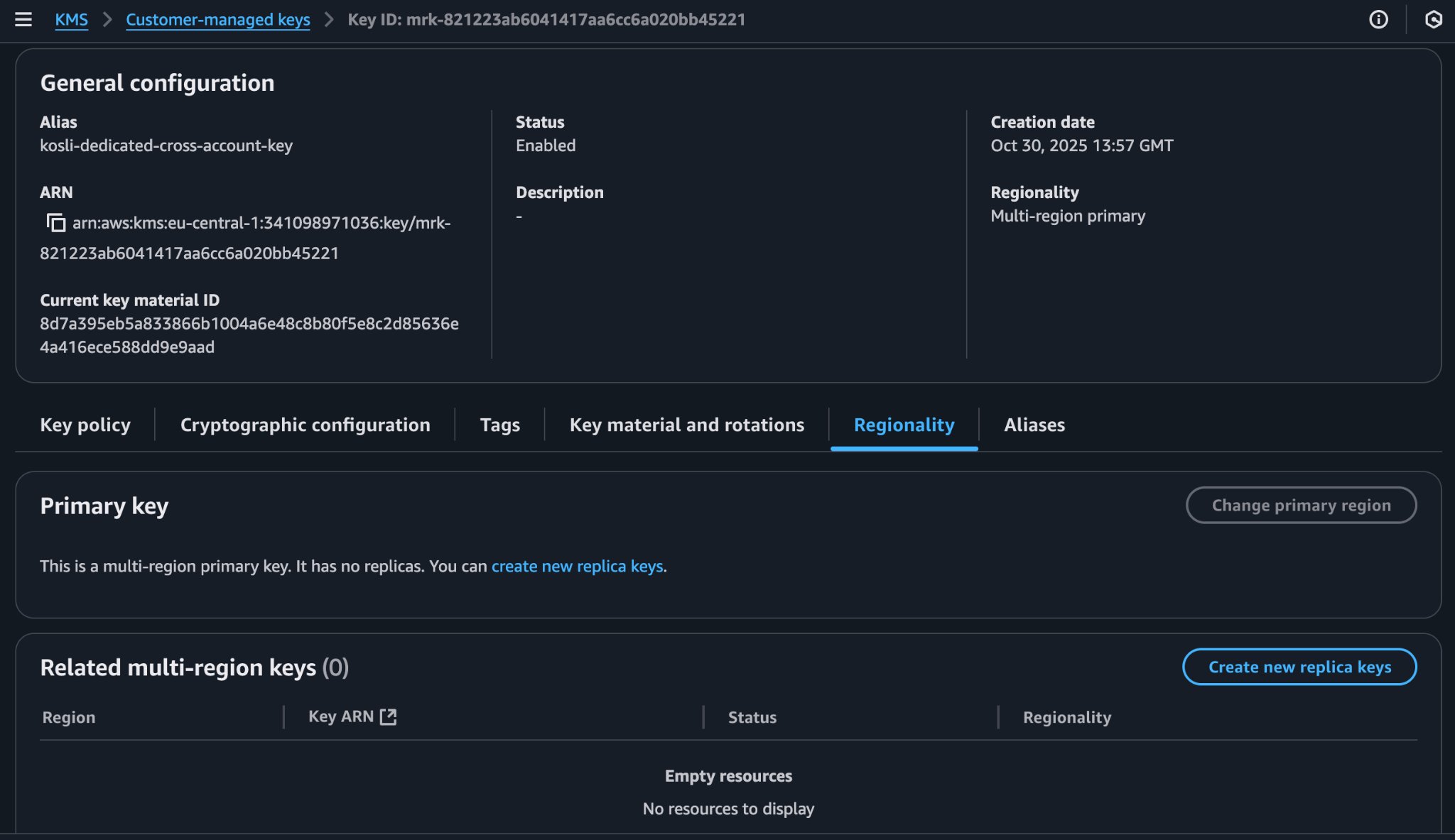Click the Key ID breadcrumb text
This screenshot has height=840, width=1455.
(x=546, y=19)
